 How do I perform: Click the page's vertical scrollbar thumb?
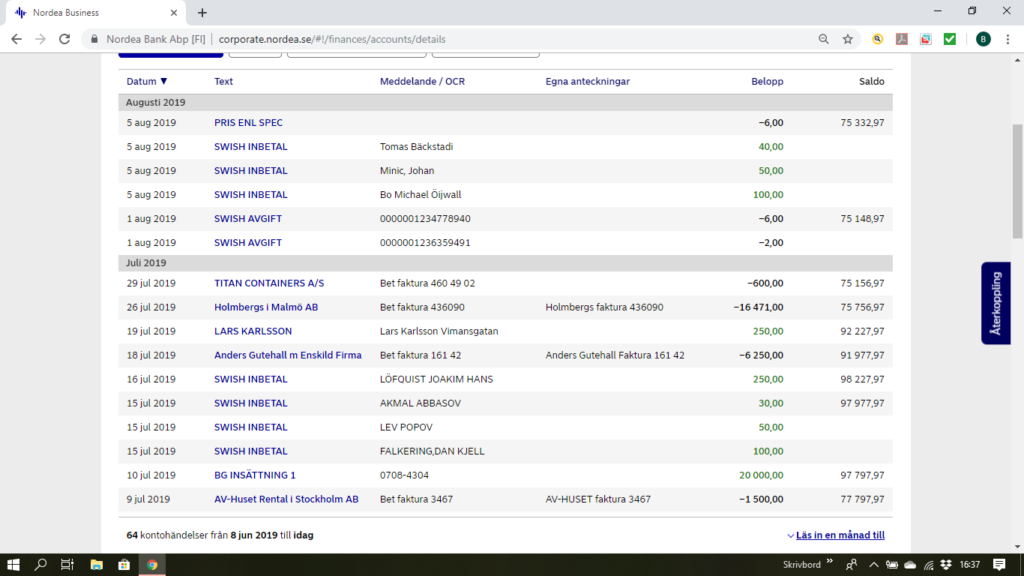(1017, 181)
